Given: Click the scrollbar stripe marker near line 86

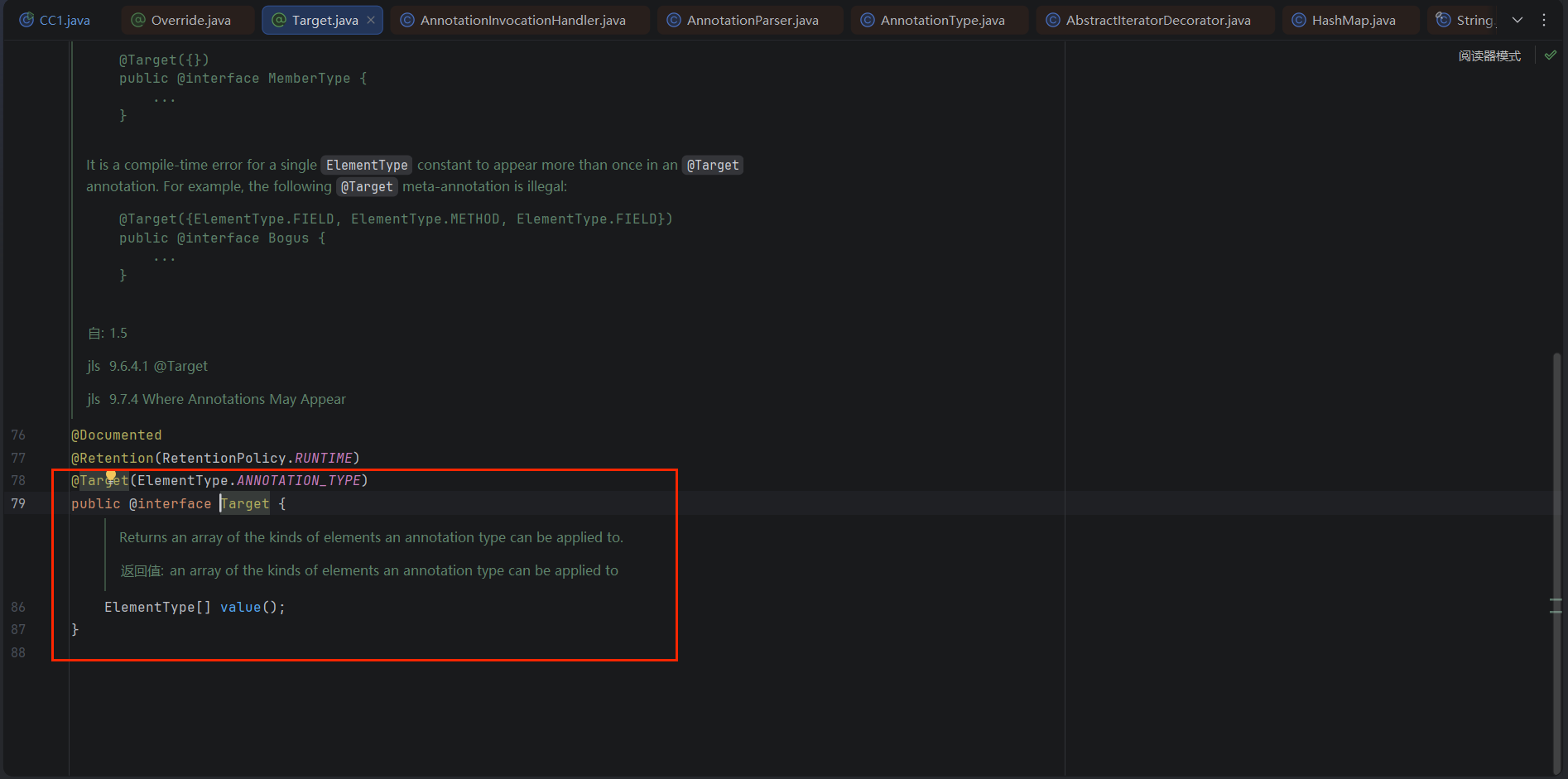Looking at the screenshot, I should (1556, 612).
